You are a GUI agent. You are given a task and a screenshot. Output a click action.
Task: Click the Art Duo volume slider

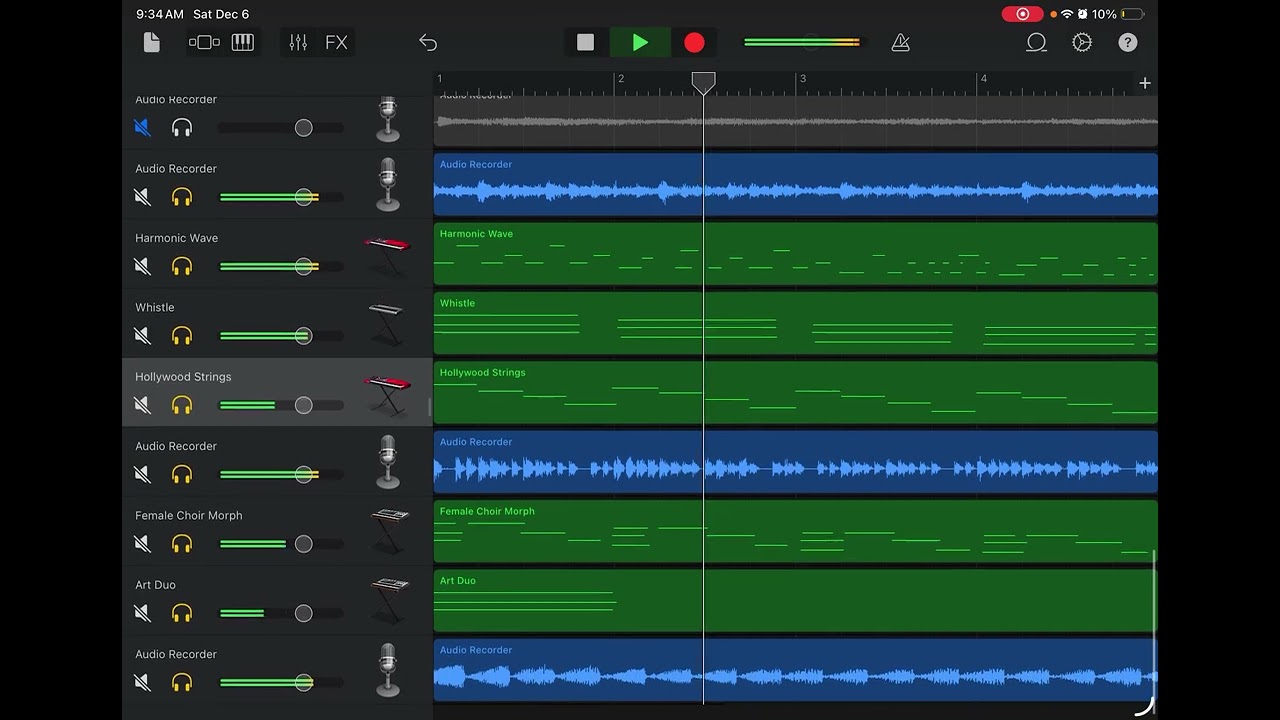[x=281, y=613]
